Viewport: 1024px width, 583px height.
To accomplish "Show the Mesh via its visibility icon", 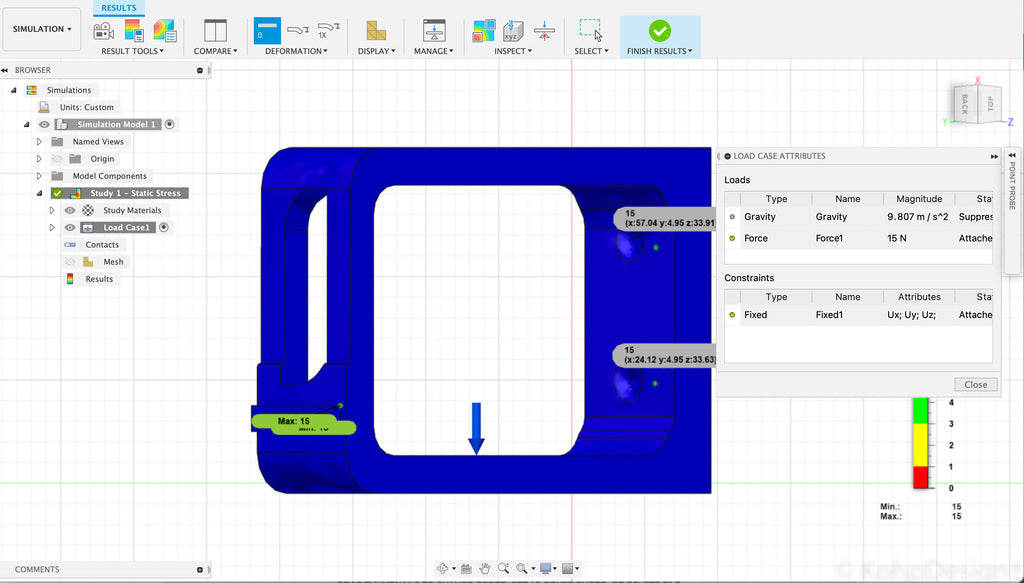I will click(x=70, y=262).
